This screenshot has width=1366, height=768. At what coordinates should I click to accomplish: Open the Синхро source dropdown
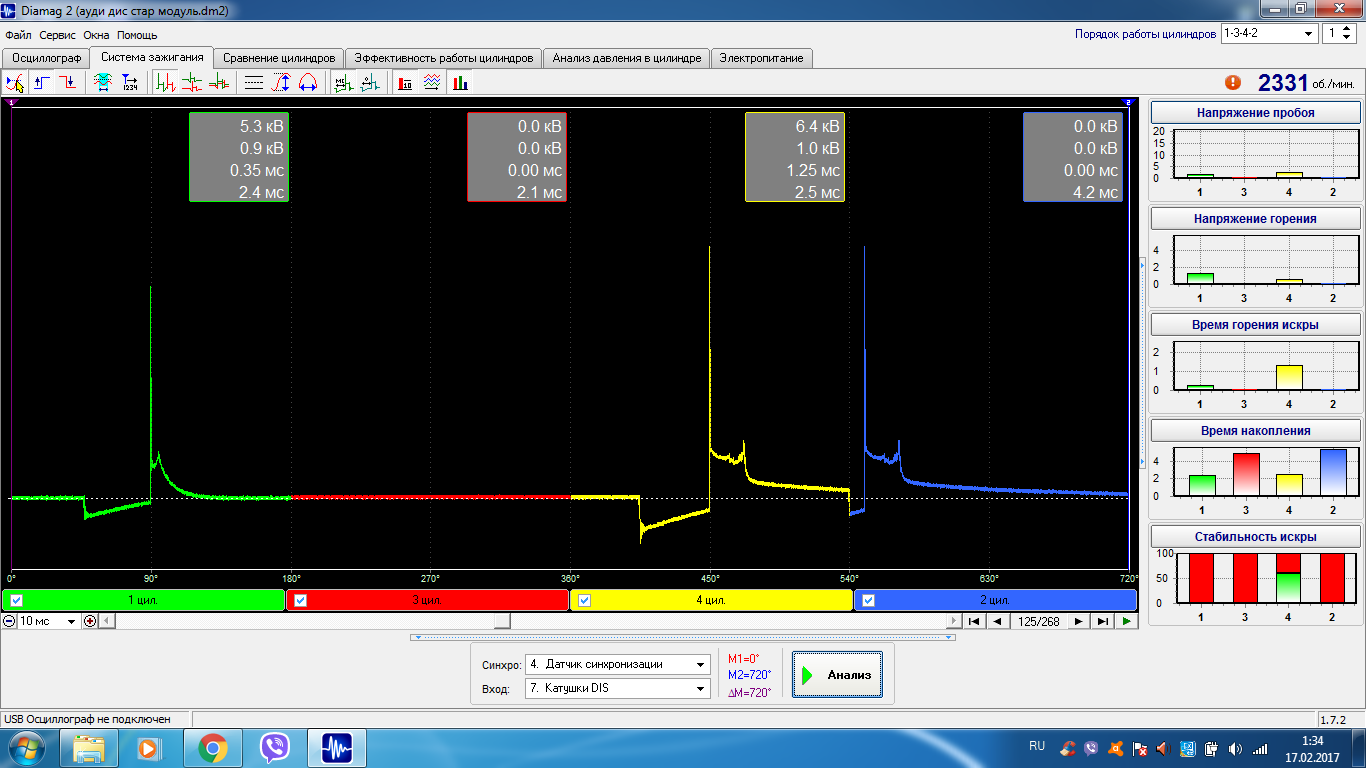[x=617, y=664]
